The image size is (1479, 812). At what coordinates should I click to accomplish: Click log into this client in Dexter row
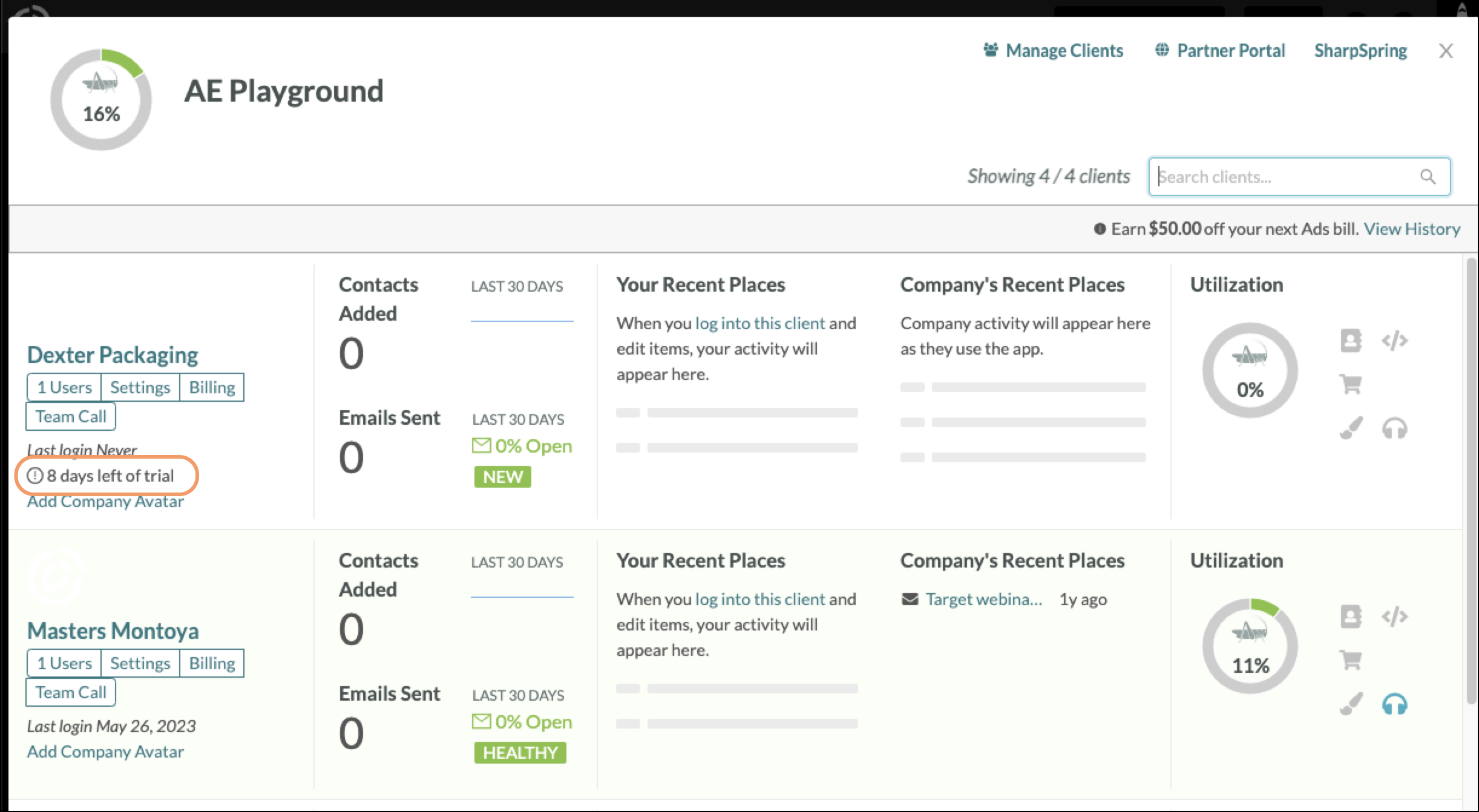coord(759,323)
